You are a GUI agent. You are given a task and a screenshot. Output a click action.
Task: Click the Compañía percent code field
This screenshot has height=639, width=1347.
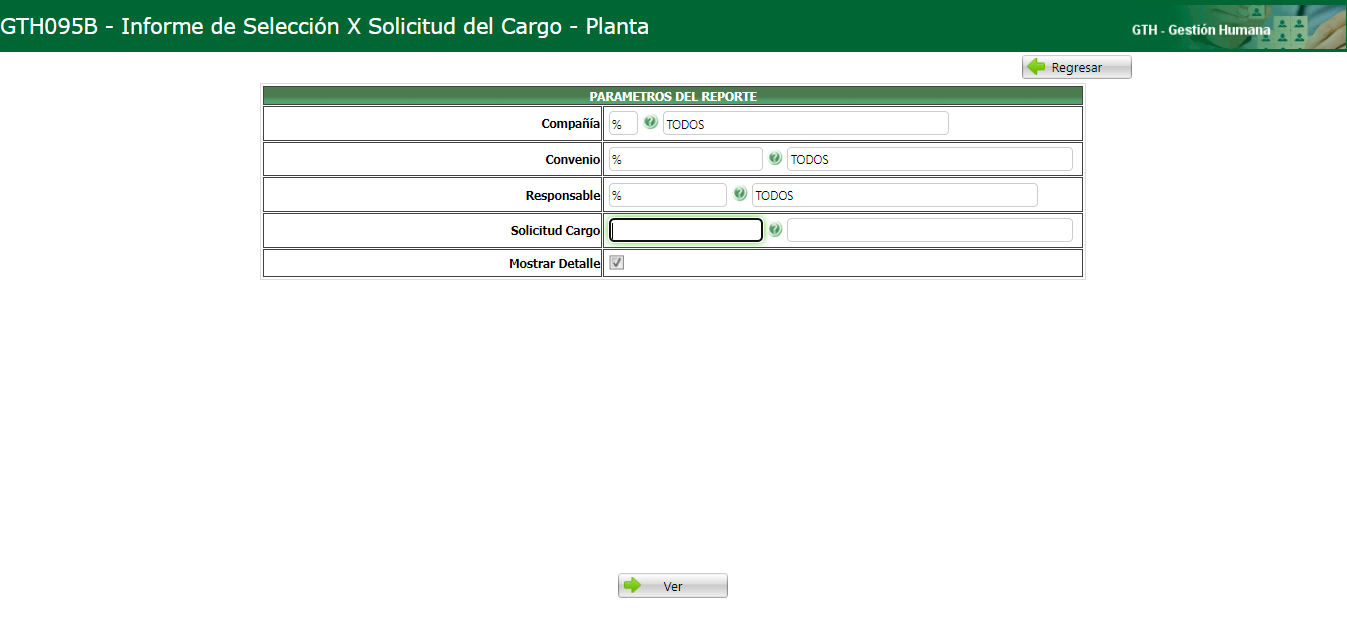click(622, 123)
